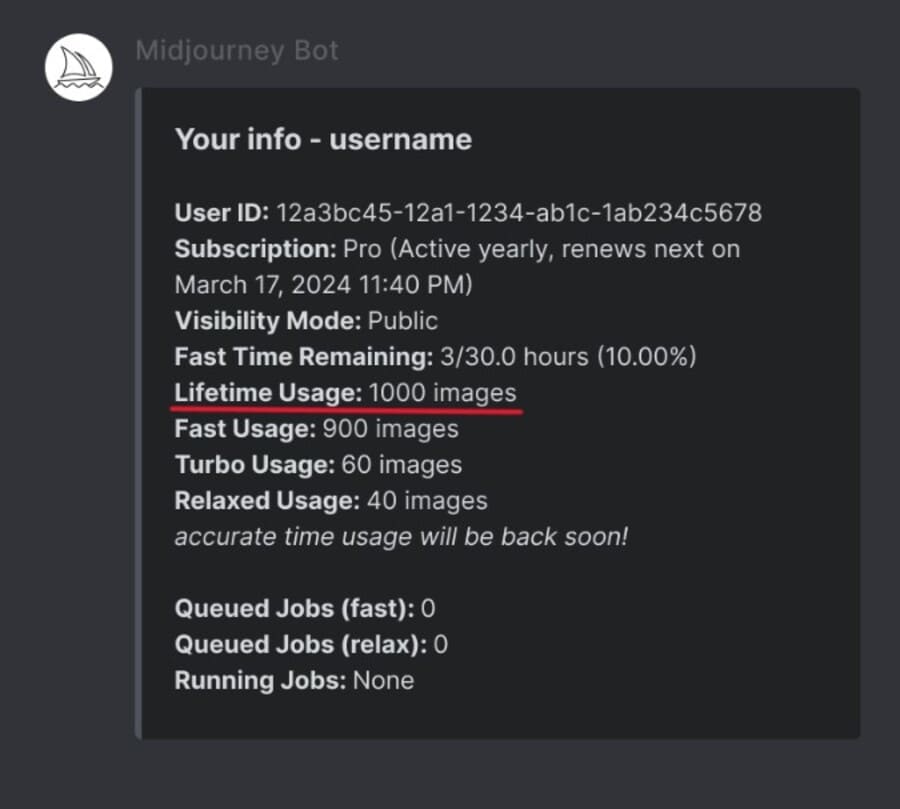This screenshot has height=809, width=900.
Task: Click the Fast Usage label
Action: 245,429
